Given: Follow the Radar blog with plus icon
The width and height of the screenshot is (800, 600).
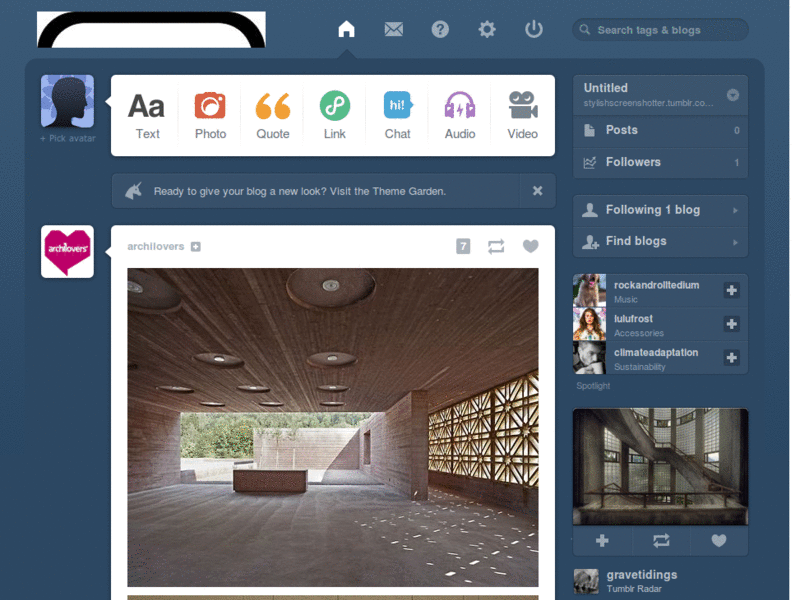Looking at the screenshot, I should pos(602,540).
